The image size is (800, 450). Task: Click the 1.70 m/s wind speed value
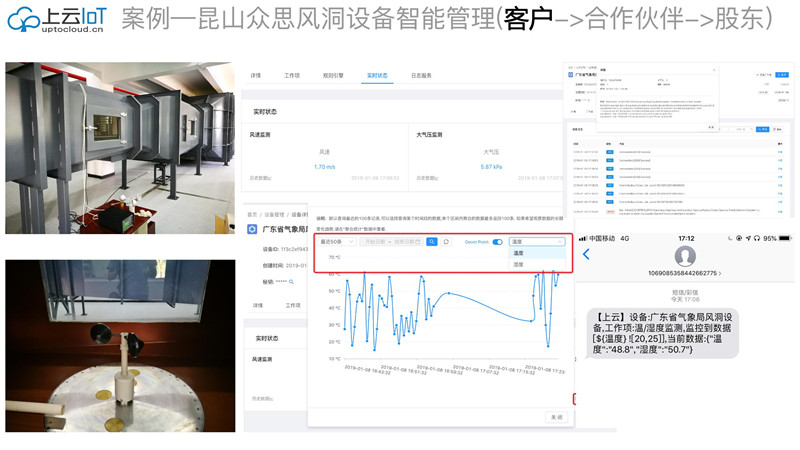tap(324, 166)
